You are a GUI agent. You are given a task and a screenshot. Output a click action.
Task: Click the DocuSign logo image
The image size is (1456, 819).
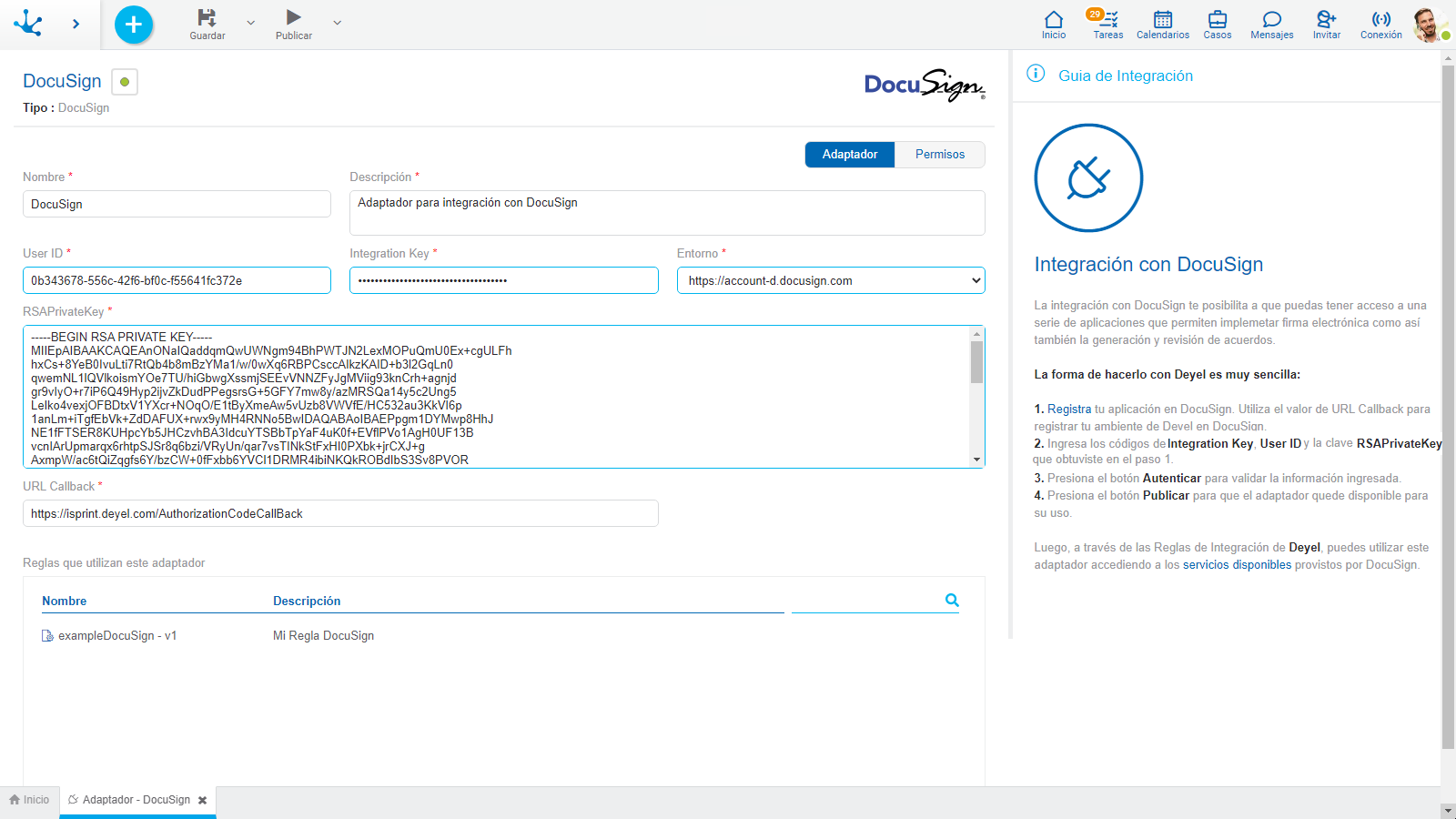click(x=925, y=85)
